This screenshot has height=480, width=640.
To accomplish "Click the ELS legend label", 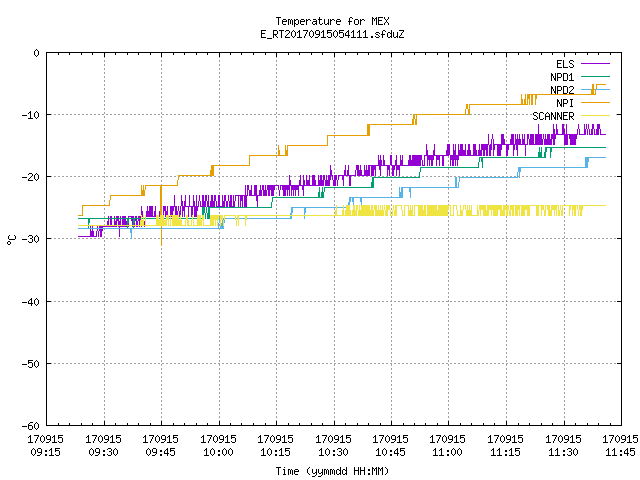I will (x=565, y=64).
